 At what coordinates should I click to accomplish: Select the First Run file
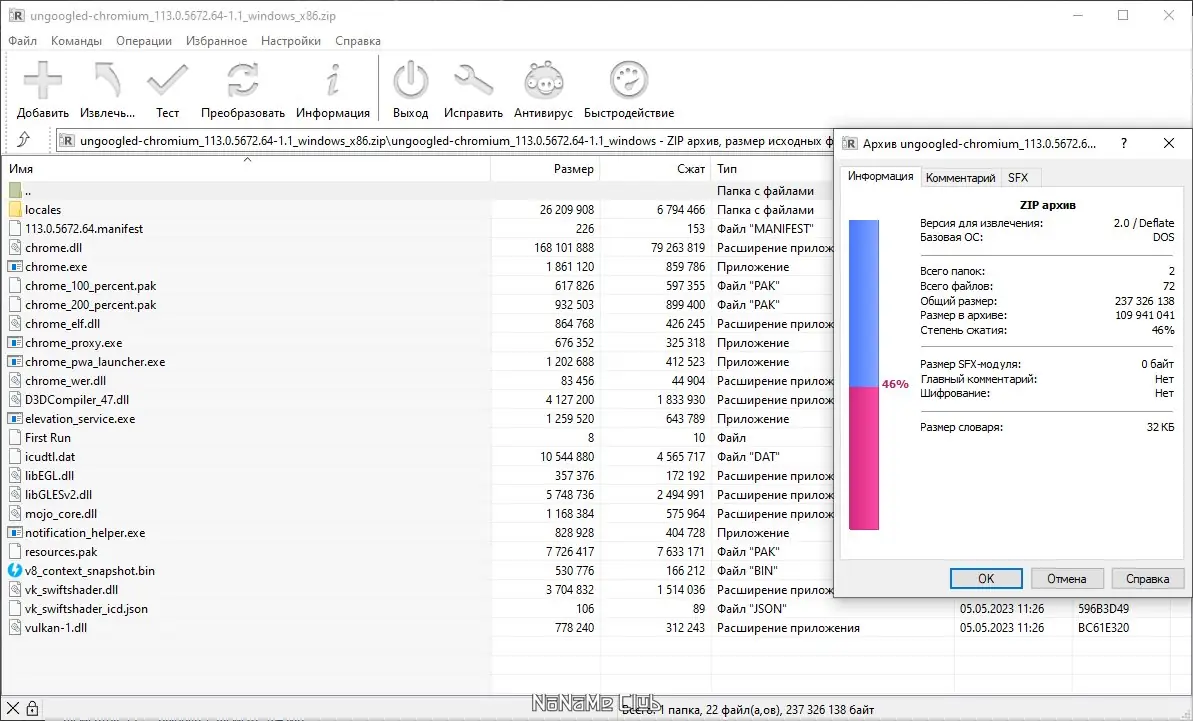click(x=48, y=438)
